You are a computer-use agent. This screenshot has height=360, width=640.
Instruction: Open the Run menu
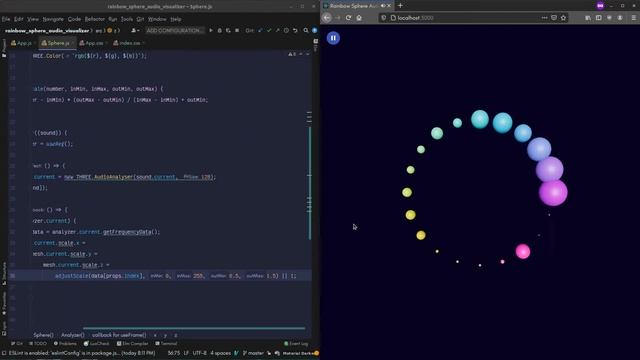pos(113,19)
